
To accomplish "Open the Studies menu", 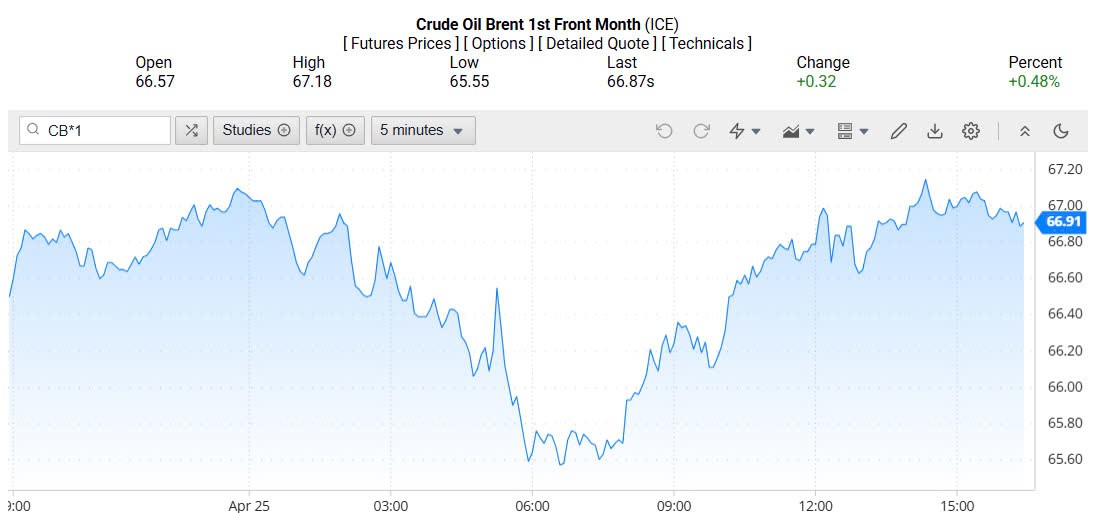I will click(x=256, y=130).
